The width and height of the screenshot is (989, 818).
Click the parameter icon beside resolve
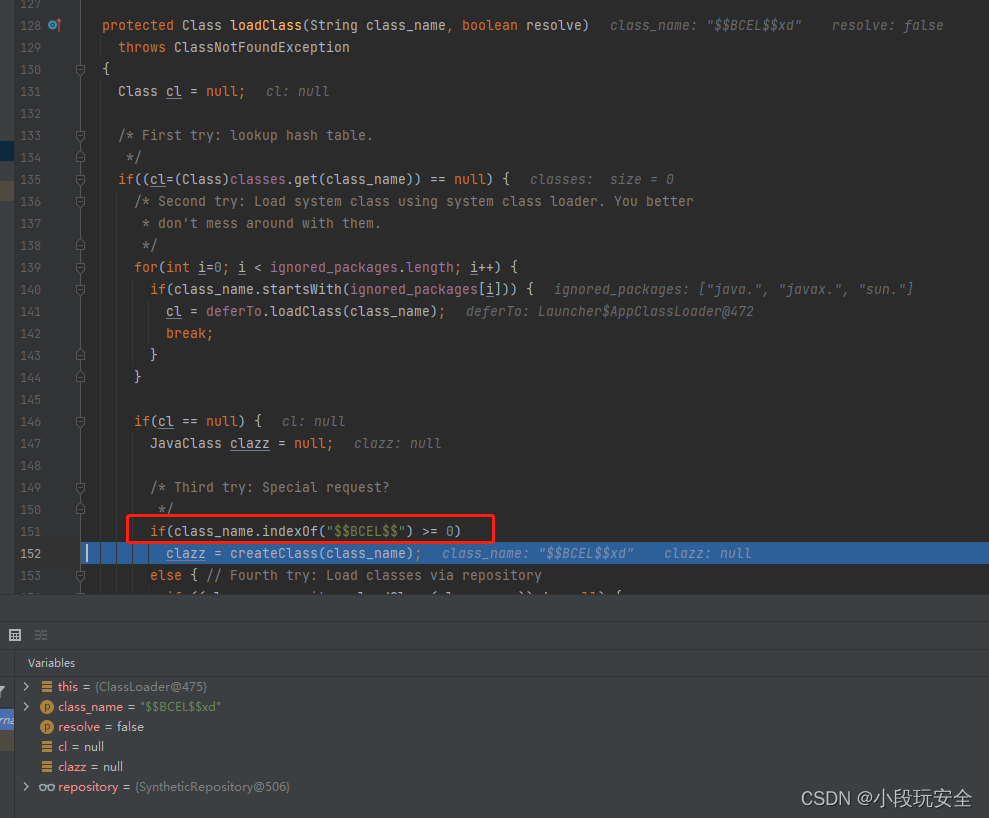(x=47, y=727)
